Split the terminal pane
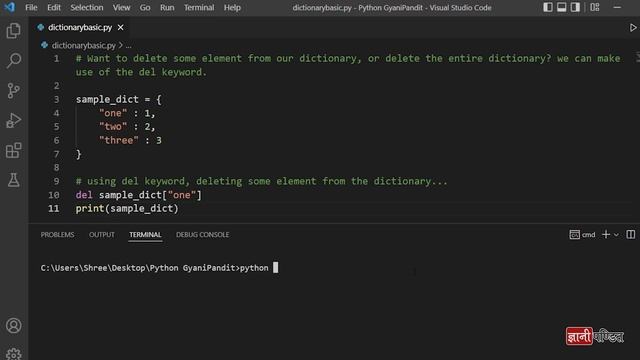Screen dimensions: 640x360 pos(631,234)
